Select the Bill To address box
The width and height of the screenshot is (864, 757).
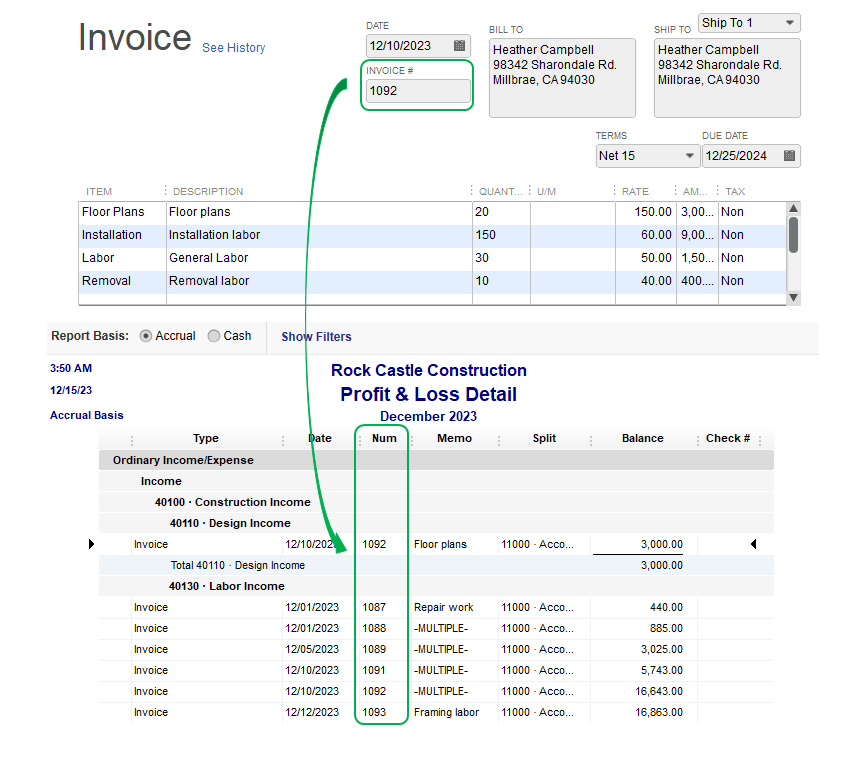[x=562, y=78]
